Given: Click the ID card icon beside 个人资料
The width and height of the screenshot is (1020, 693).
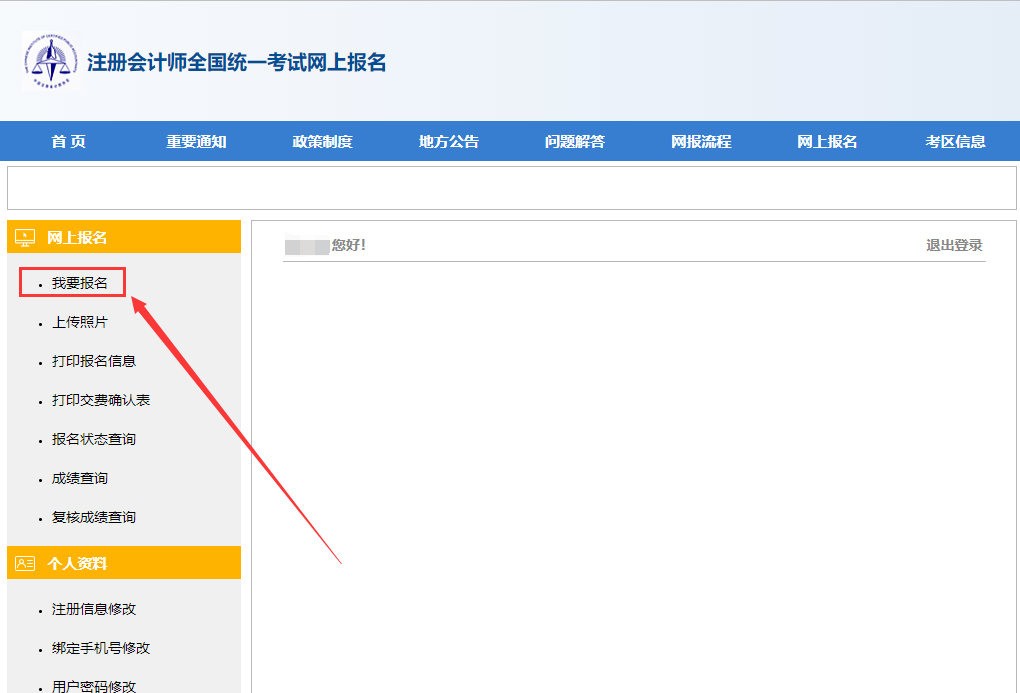Looking at the screenshot, I should pyautogui.click(x=25, y=564).
